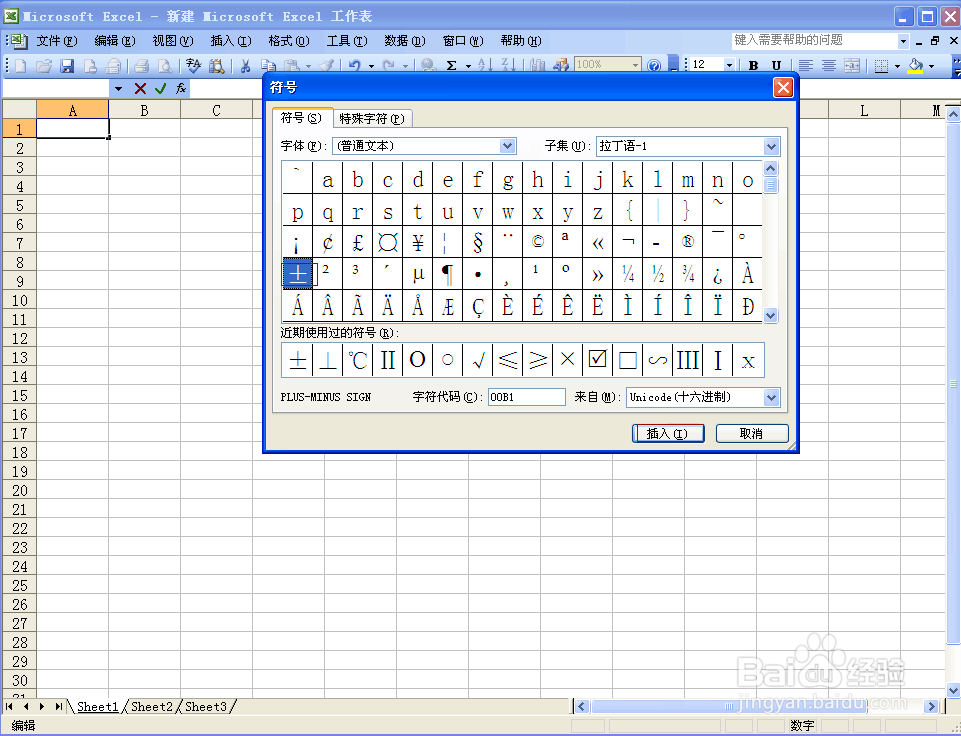
Task: Run the spelling check icon
Action: (194, 66)
